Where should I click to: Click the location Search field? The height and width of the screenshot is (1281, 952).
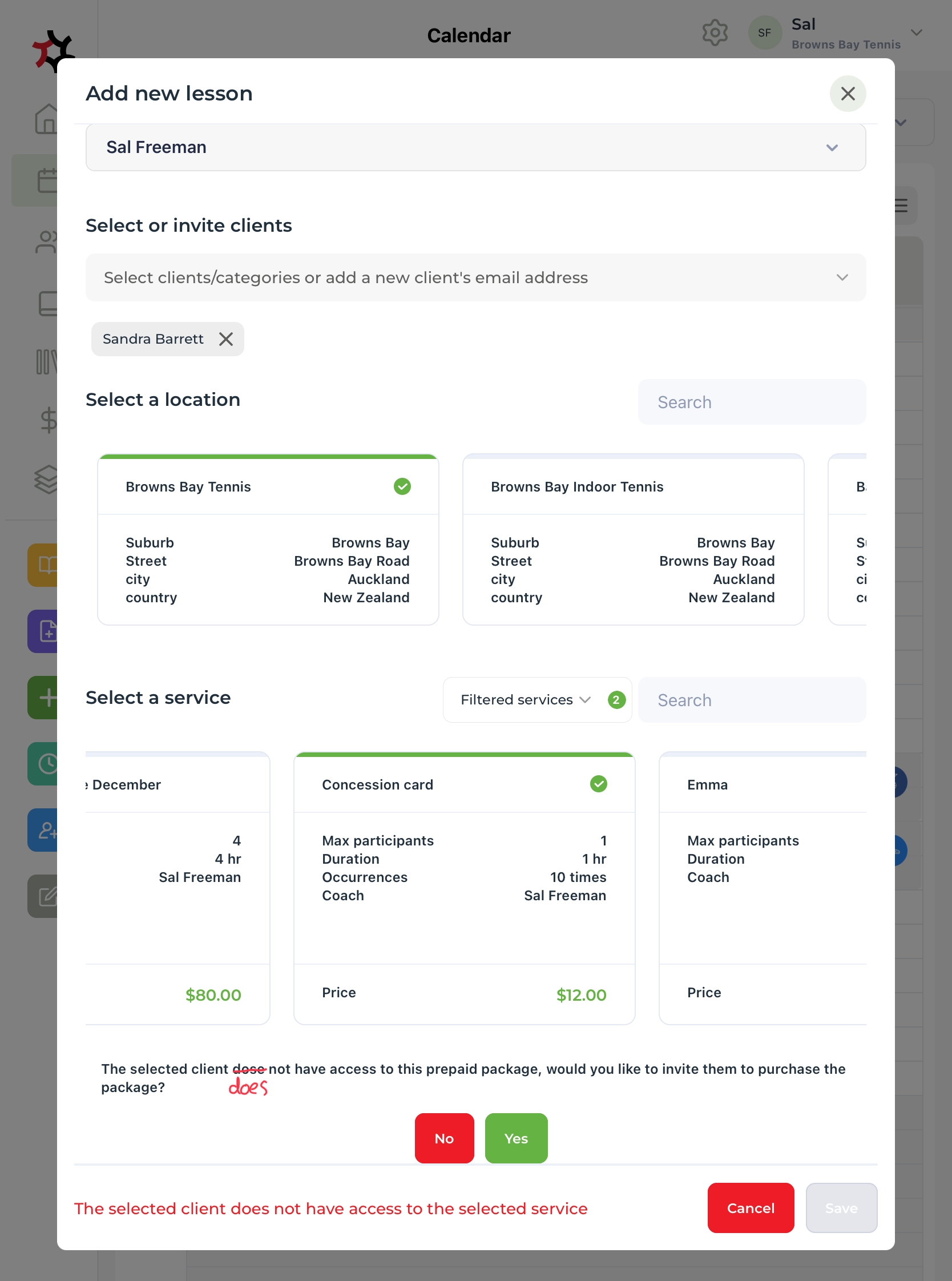tap(752, 402)
